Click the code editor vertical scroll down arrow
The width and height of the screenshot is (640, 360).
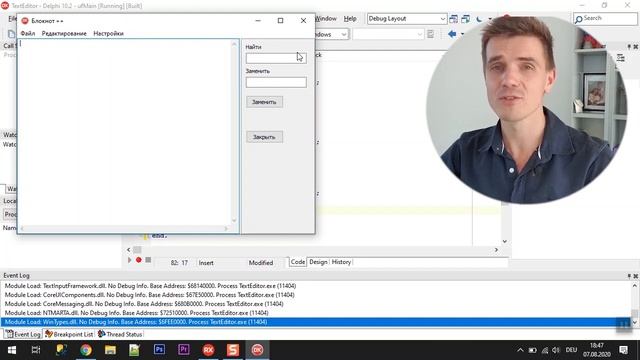pyautogui.click(x=505, y=241)
